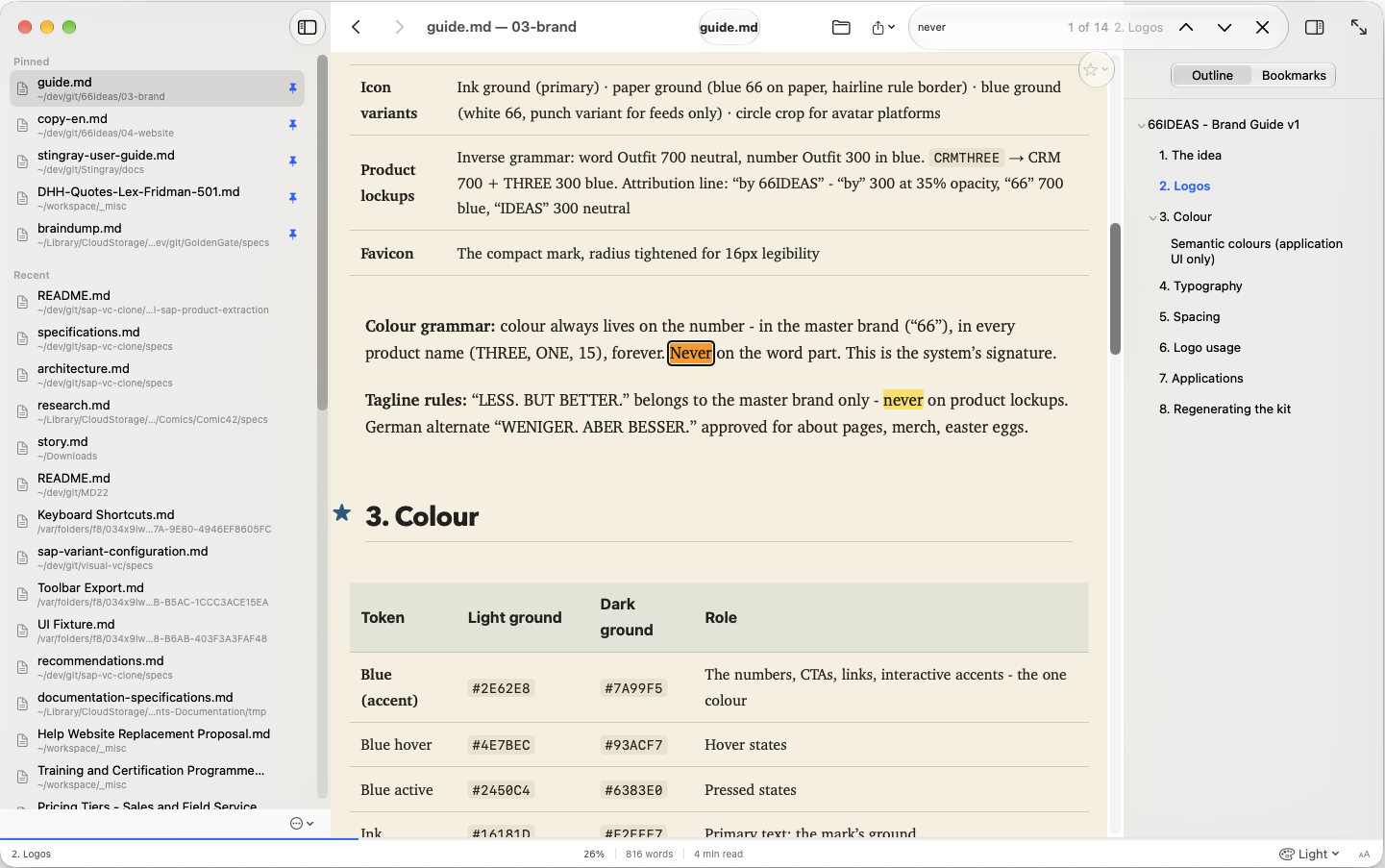The height and width of the screenshot is (868, 1385).
Task: Open the ellipsis options menu at sidebar bottom
Action: point(302,823)
